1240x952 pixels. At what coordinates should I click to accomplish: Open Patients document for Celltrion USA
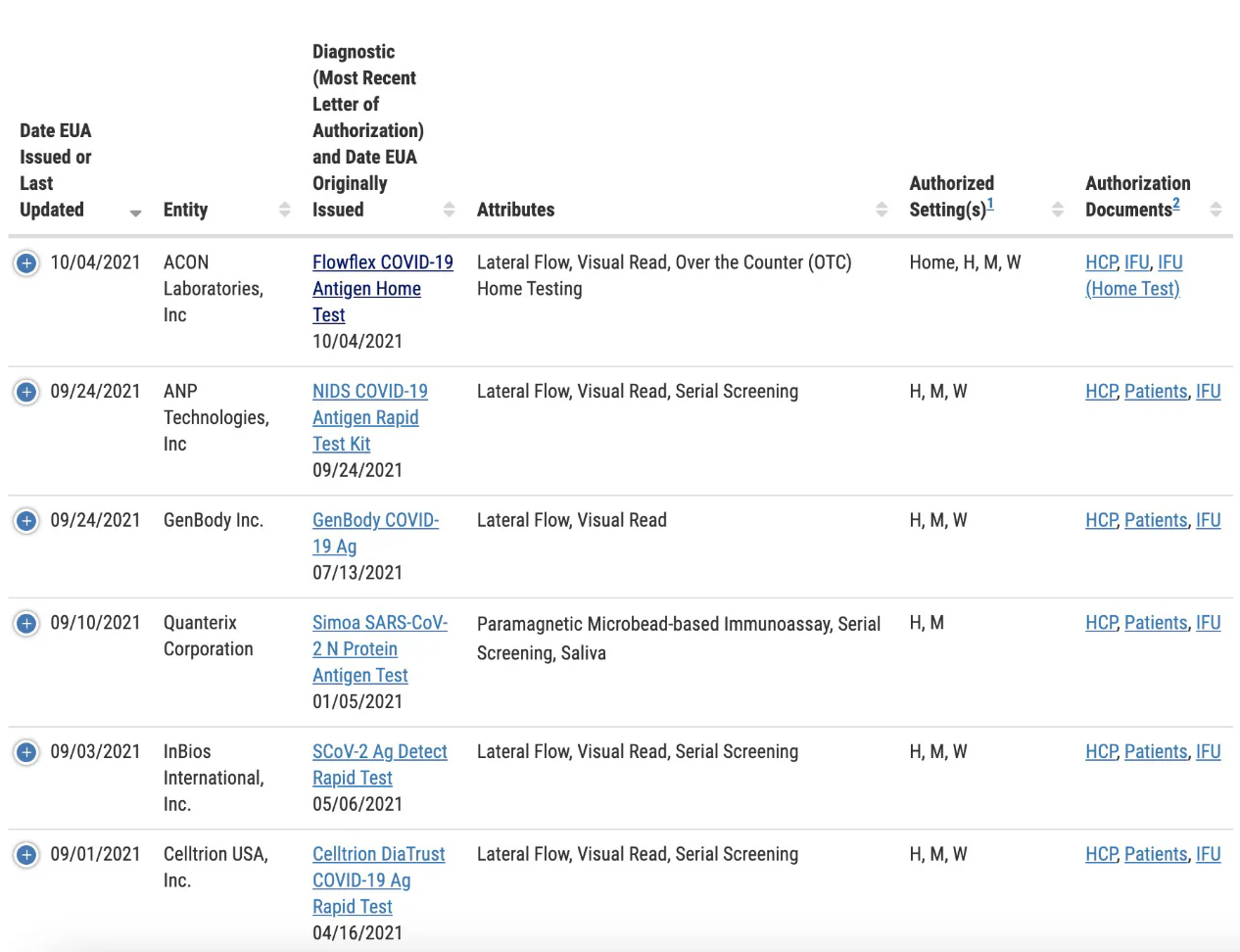click(1156, 855)
